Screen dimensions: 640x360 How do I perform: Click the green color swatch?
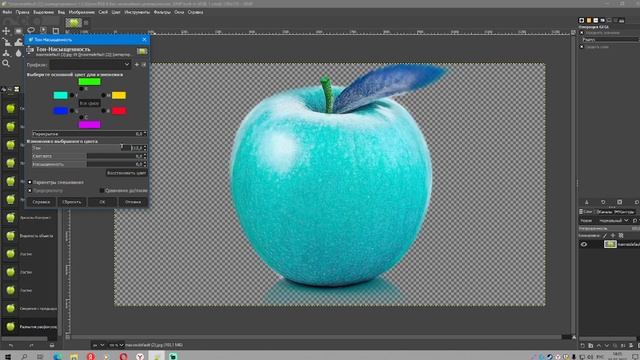point(89,82)
